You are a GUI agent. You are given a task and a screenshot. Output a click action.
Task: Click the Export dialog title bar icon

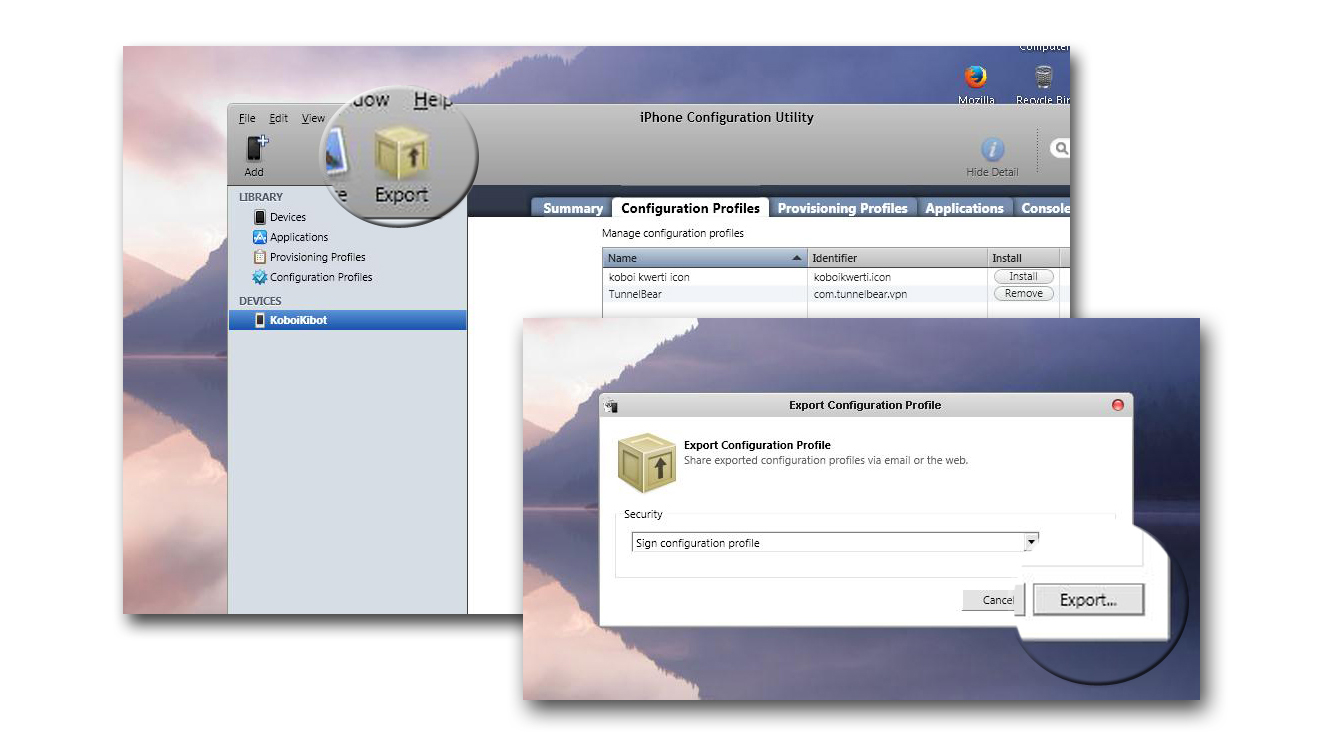click(x=611, y=405)
